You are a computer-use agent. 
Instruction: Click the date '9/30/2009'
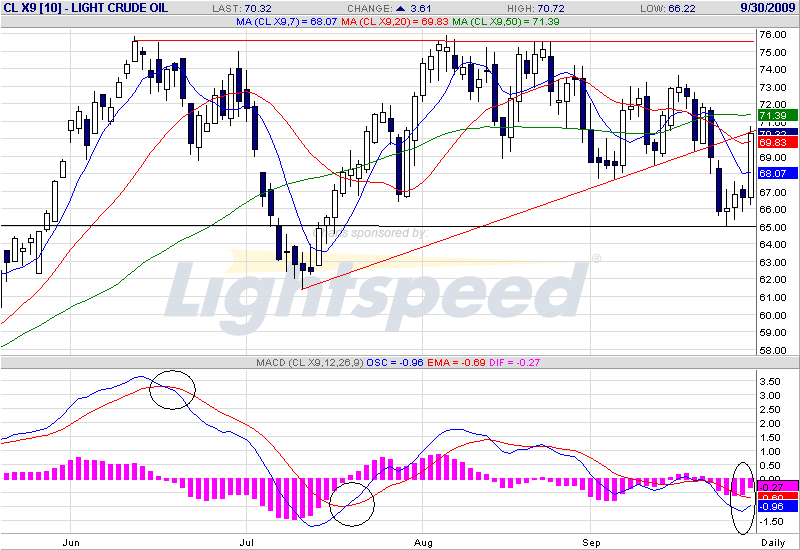pos(768,8)
